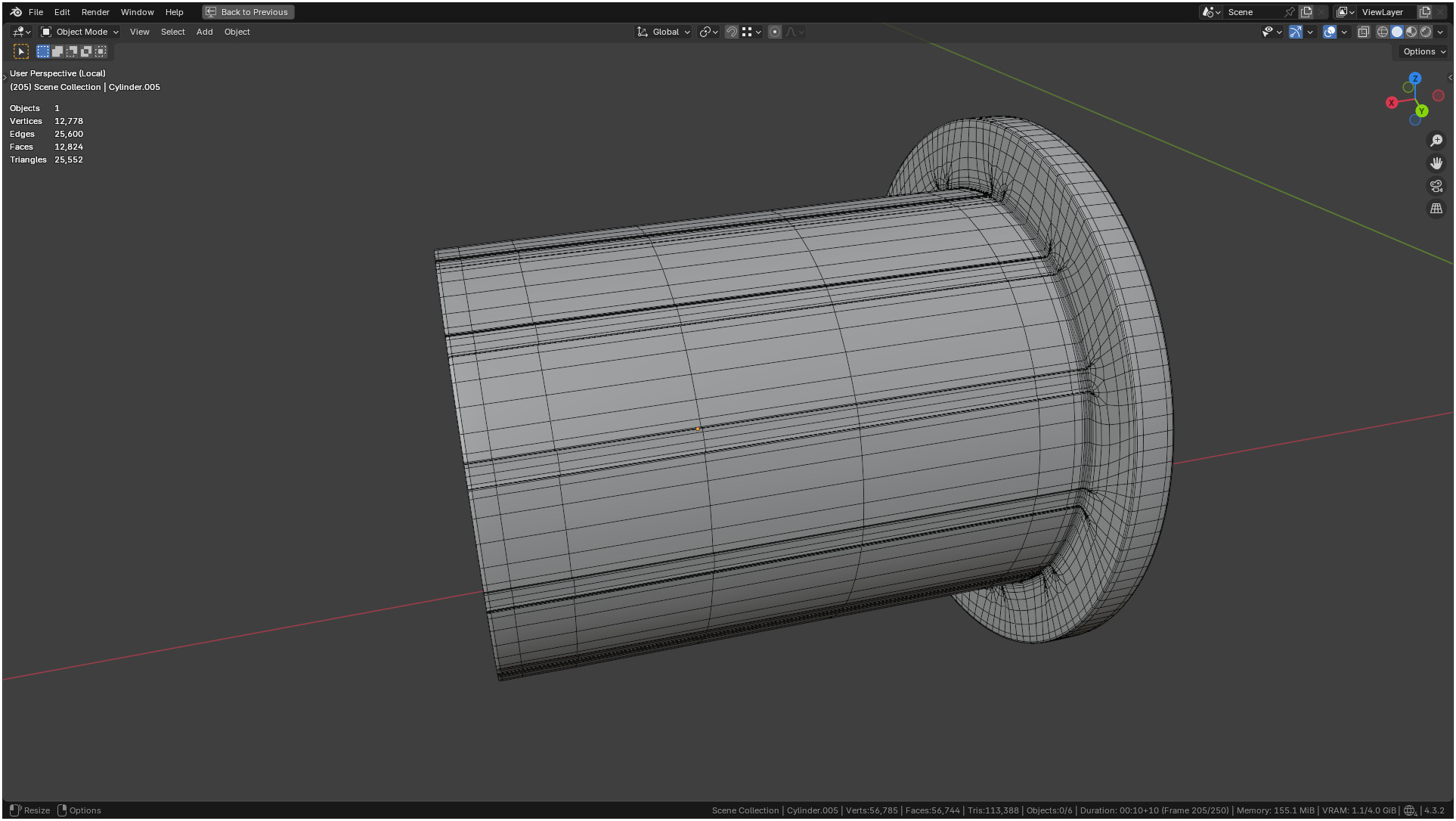Open the Global transform orientation dropdown
Image resolution: width=1456 pixels, height=821 pixels.
(x=664, y=32)
